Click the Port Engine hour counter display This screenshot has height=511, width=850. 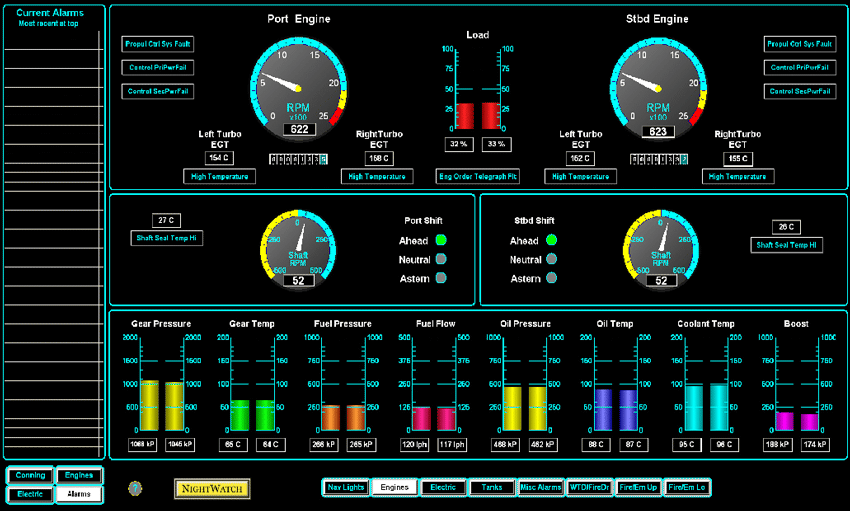coord(299,159)
